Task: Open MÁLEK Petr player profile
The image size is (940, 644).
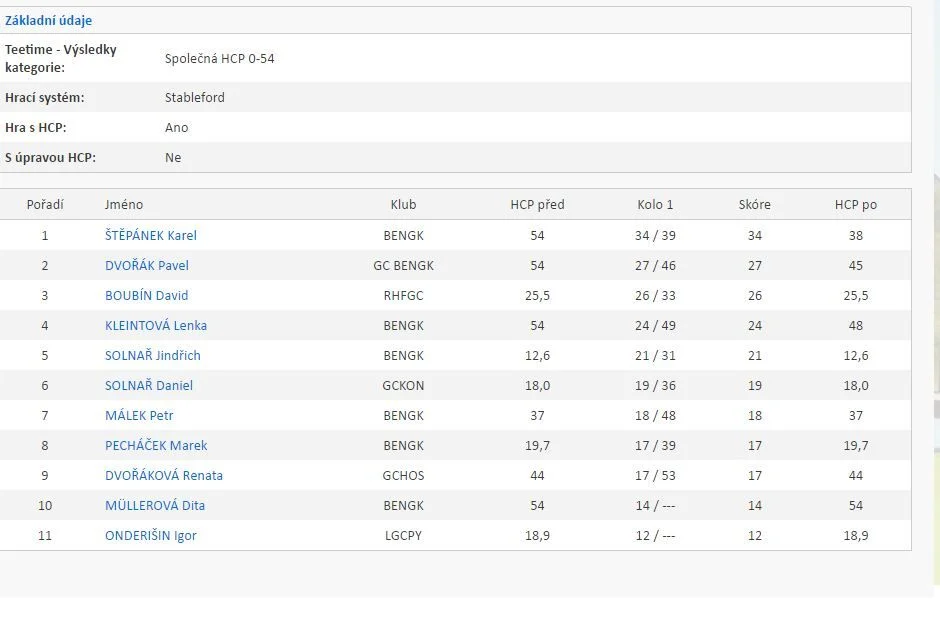Action: (139, 415)
